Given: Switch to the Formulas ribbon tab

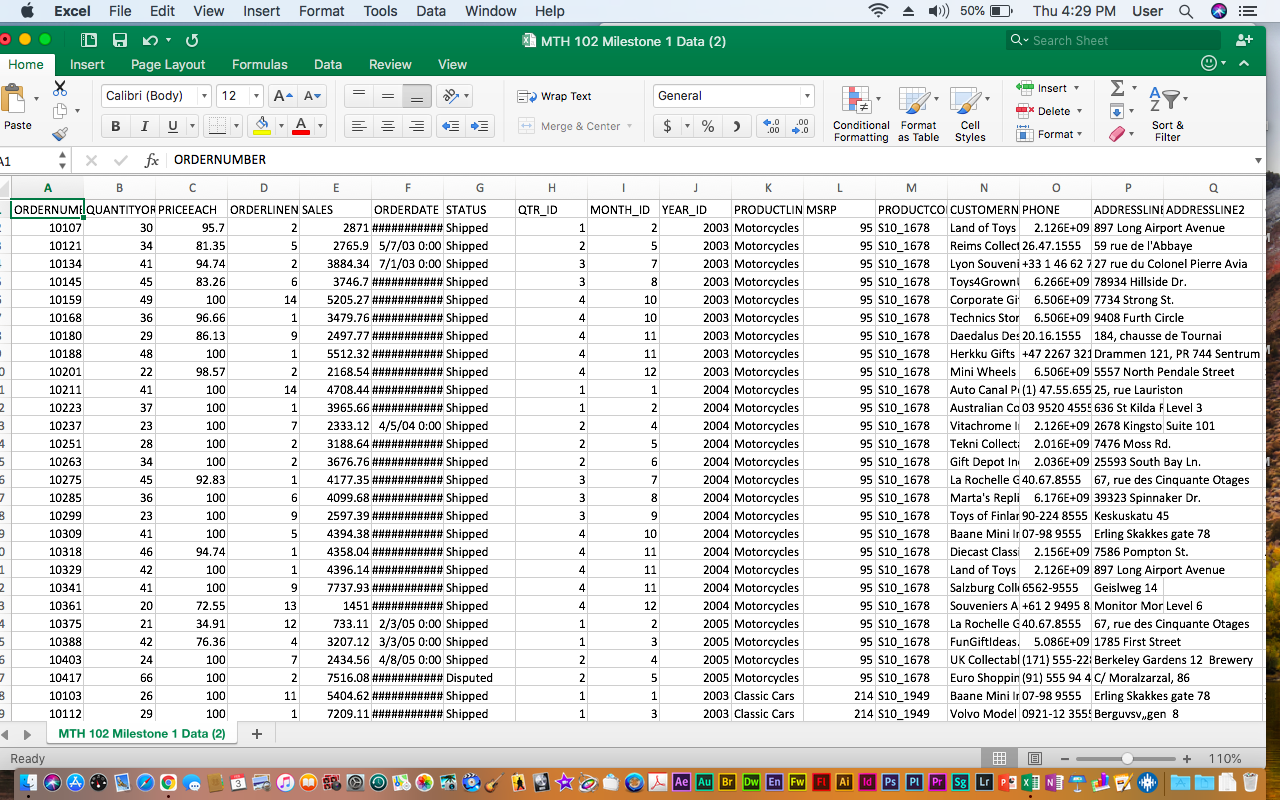Looking at the screenshot, I should 259,63.
